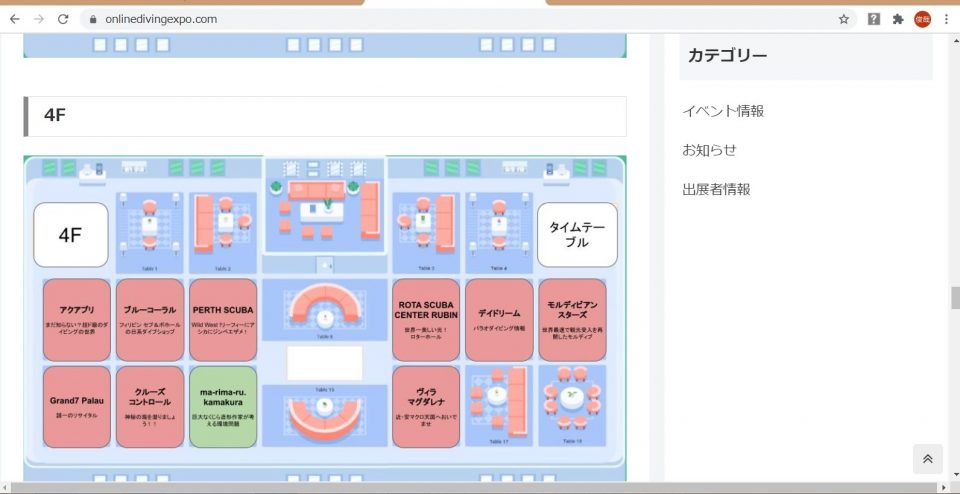Open the クルーズコントロール booth
The height and width of the screenshot is (494, 960).
click(150, 407)
